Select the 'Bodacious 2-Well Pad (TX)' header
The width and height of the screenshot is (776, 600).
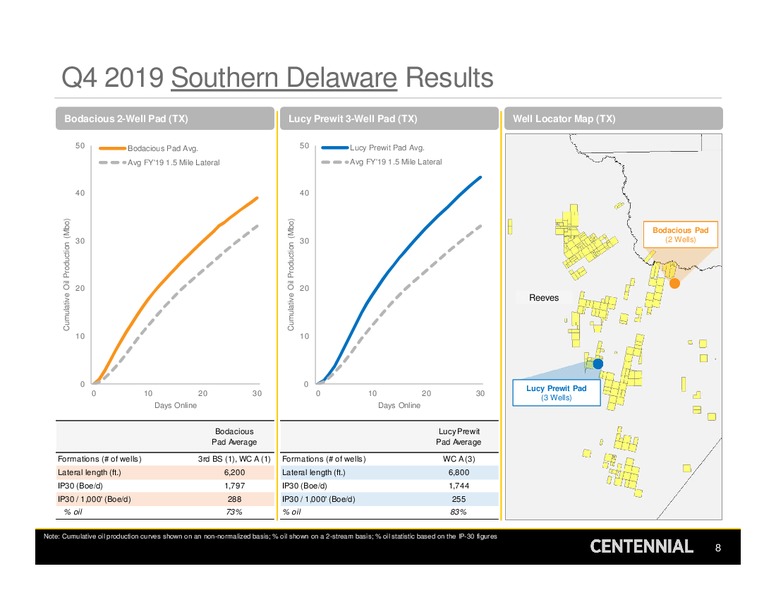(165, 119)
